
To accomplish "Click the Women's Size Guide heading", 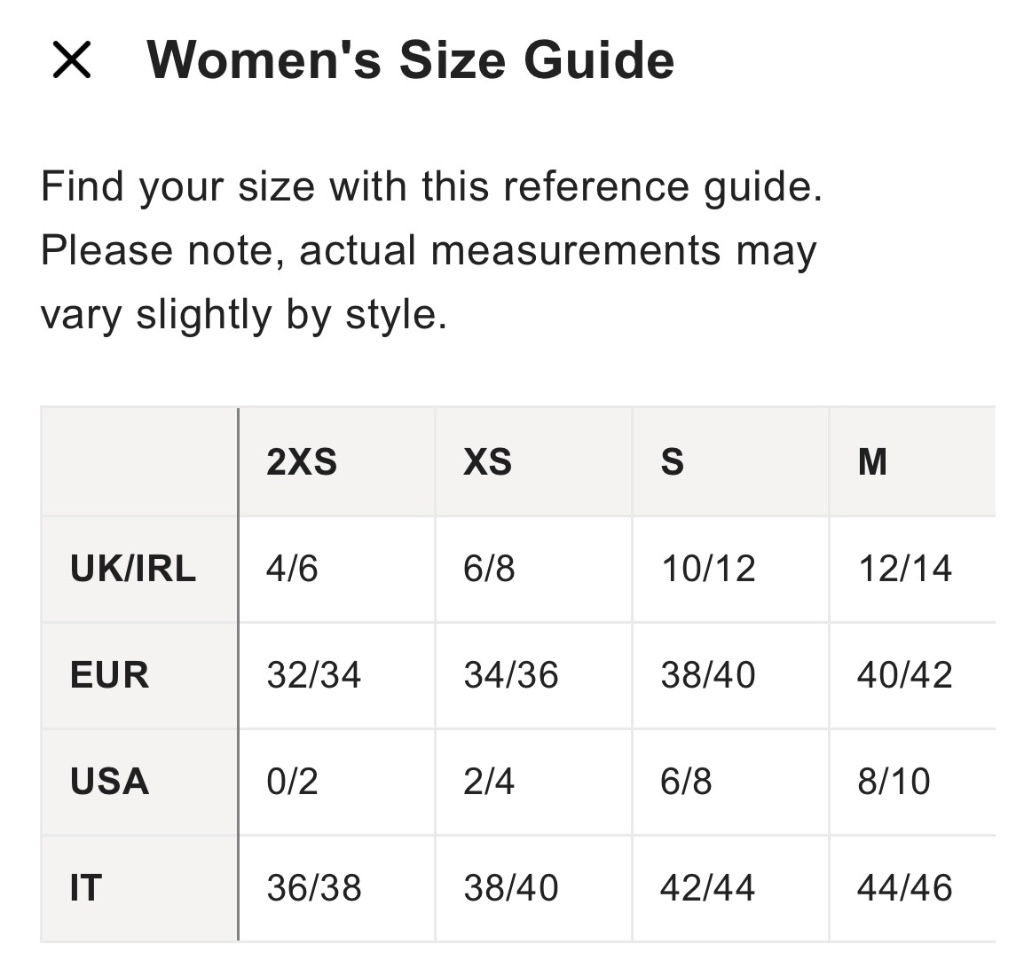I will point(410,60).
